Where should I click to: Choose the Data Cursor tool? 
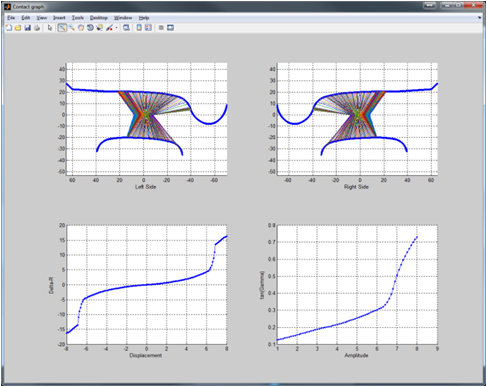[100, 28]
